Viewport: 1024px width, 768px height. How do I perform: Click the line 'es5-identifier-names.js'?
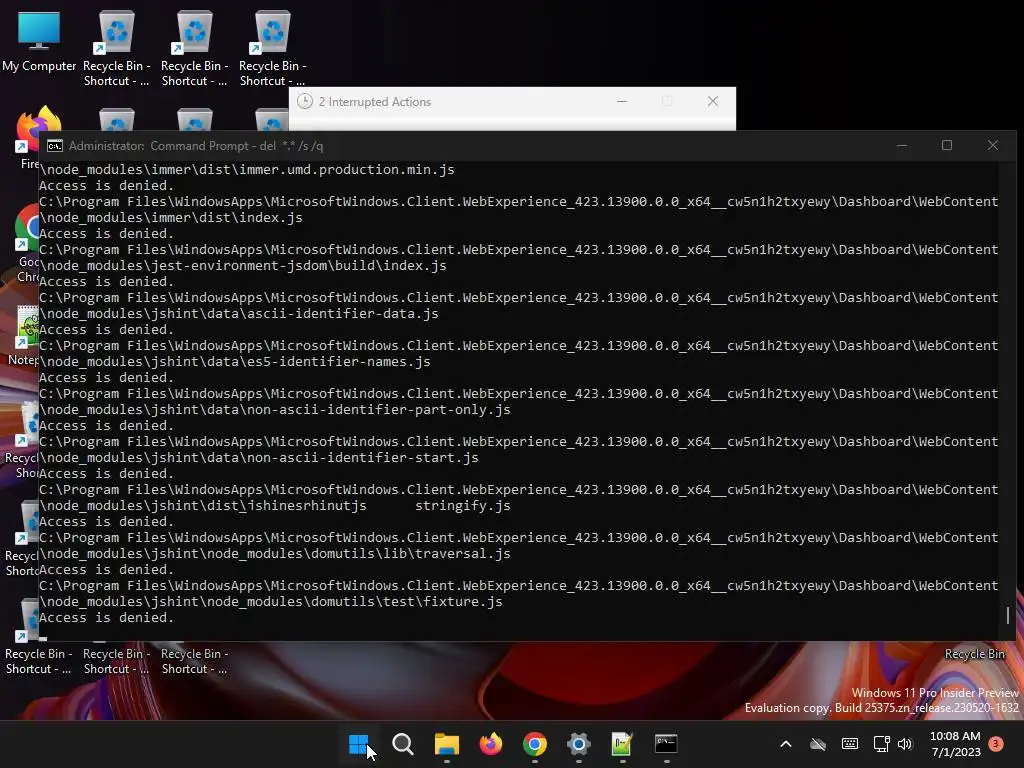pos(235,362)
